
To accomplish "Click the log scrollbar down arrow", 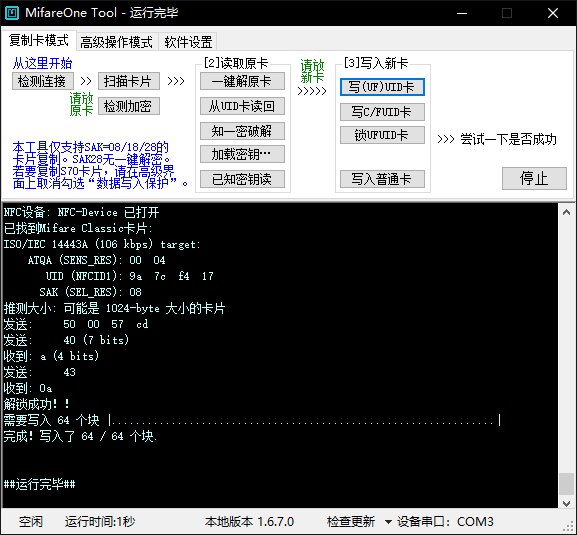I will 567,503.
